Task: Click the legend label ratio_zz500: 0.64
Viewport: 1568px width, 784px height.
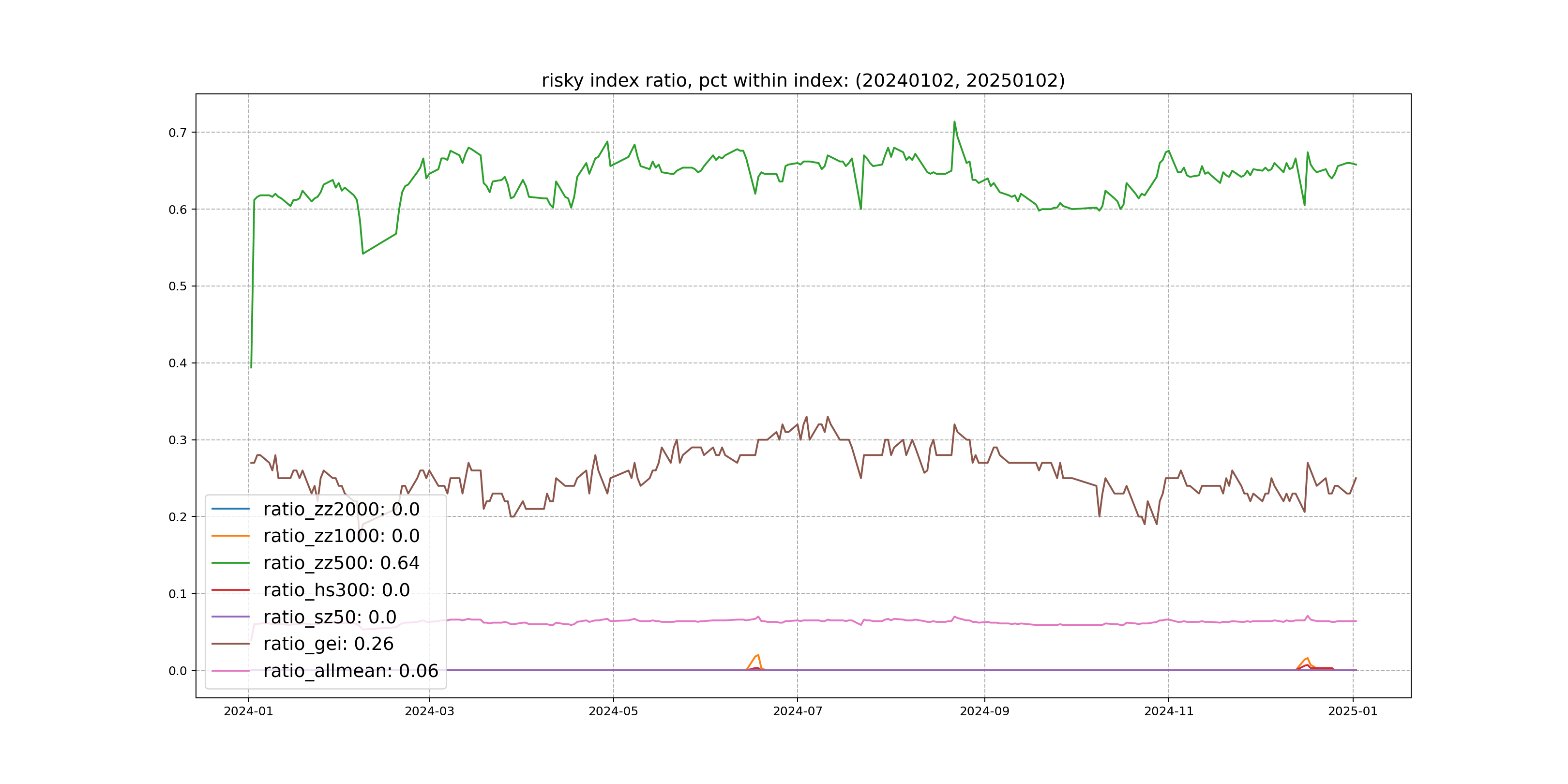Action: pyautogui.click(x=341, y=563)
